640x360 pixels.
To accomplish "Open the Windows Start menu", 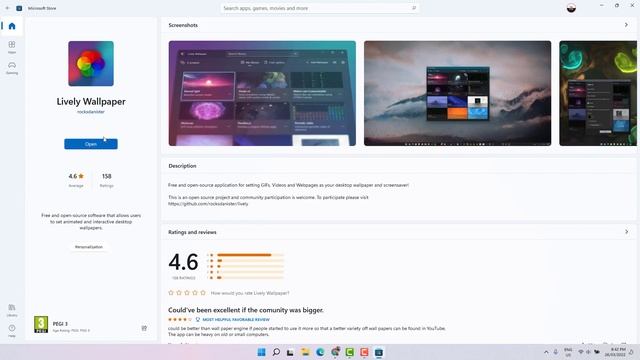I will (x=261, y=352).
